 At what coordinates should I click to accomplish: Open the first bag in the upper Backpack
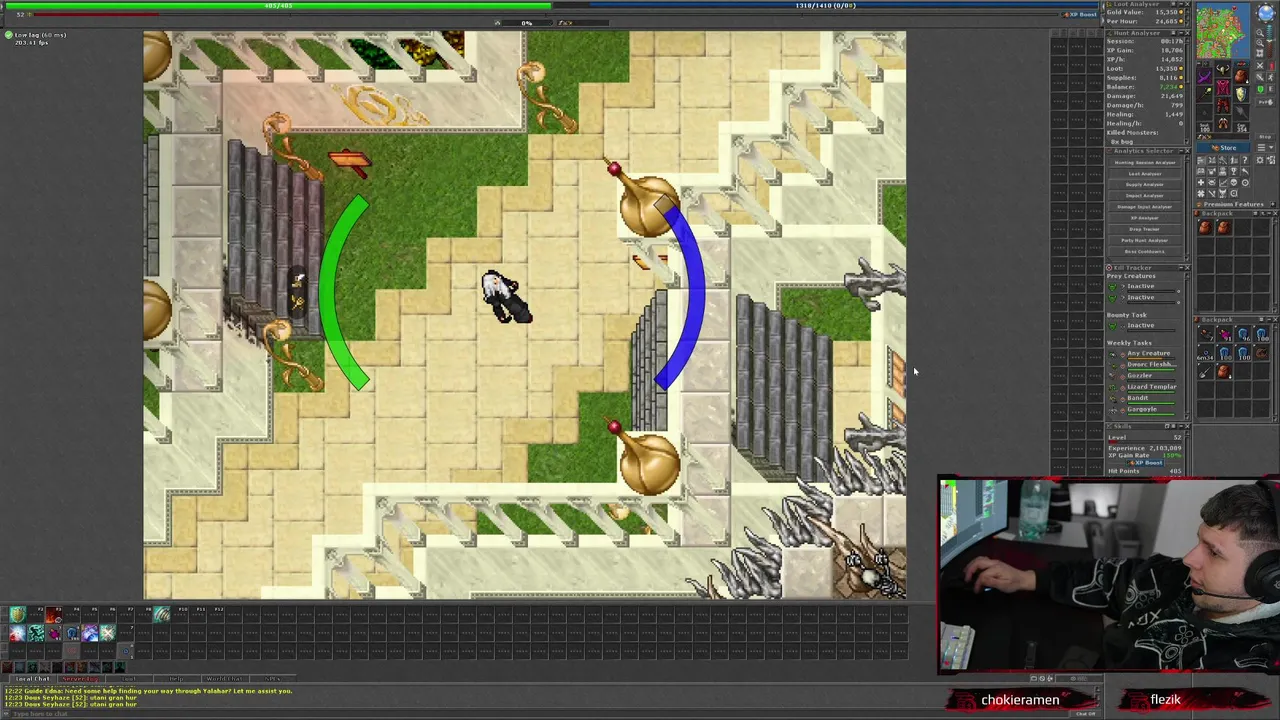[1205, 228]
